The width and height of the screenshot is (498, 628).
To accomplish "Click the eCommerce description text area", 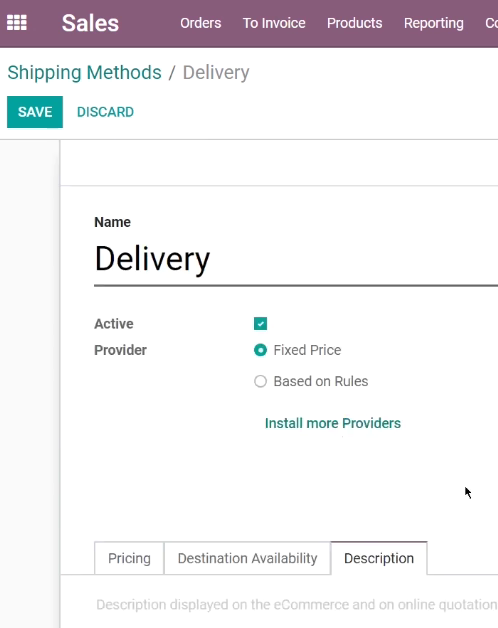I will (296, 605).
